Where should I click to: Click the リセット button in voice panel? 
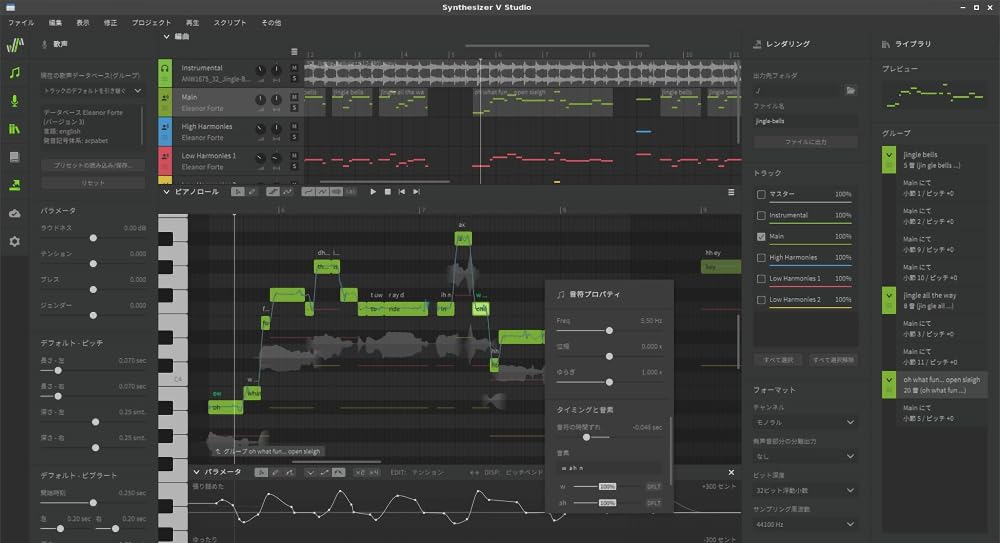click(92, 183)
